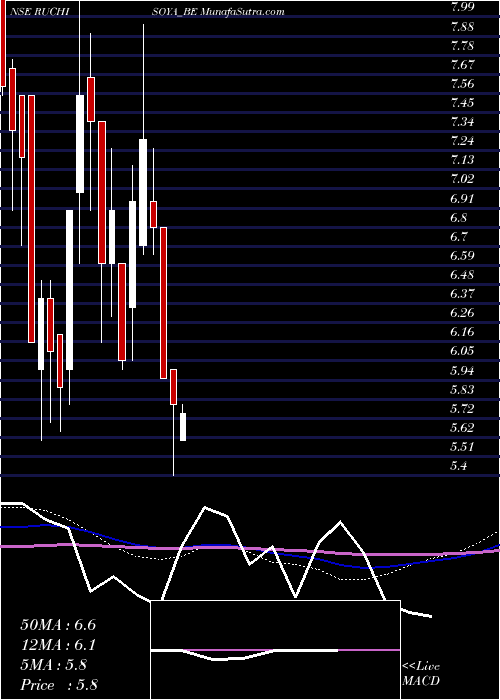This screenshot has height=700, width=500.
Task: Click the 7.56 price axis label
Action: [x=463, y=83]
